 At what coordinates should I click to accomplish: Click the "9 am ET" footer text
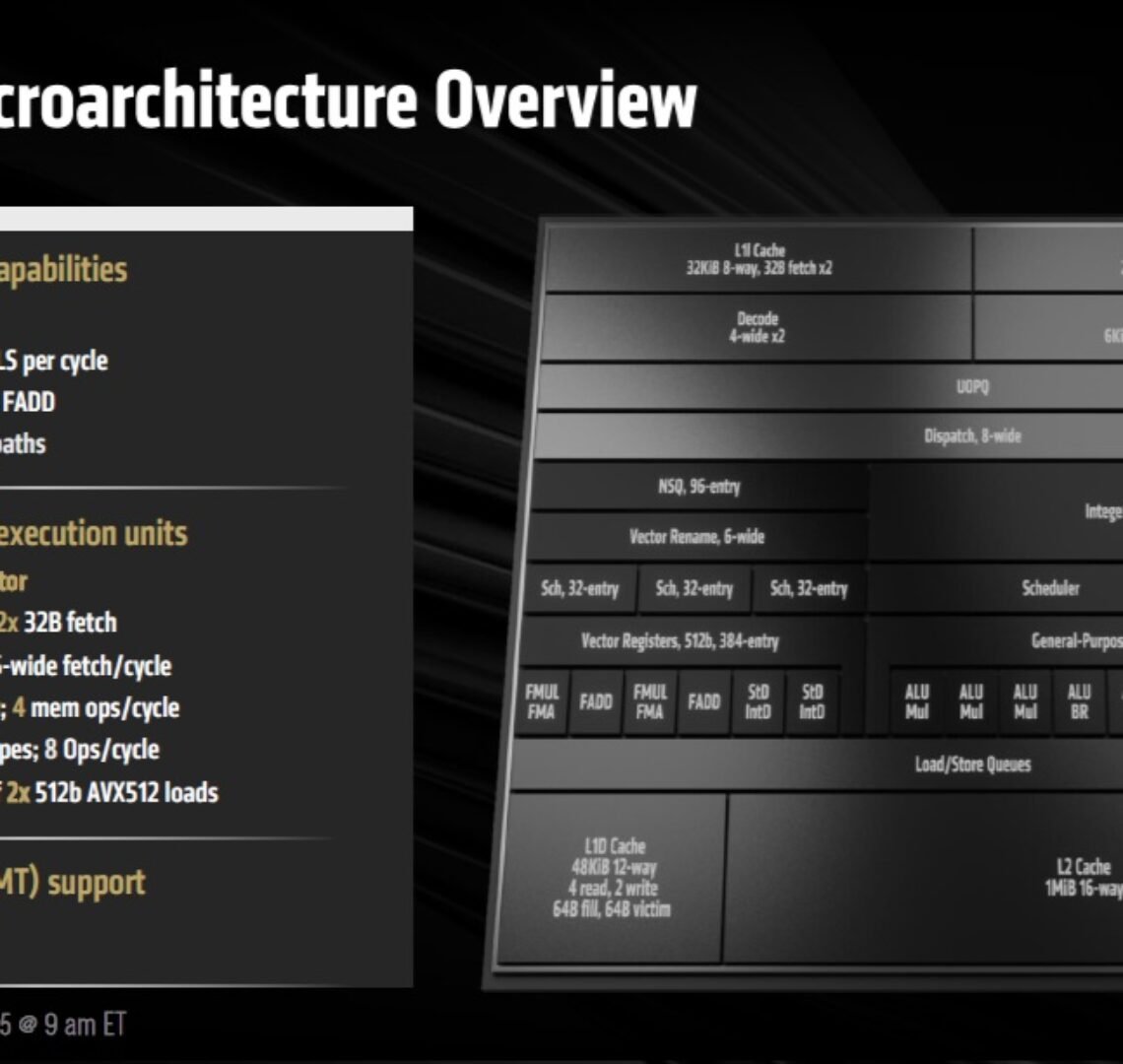(85, 1025)
